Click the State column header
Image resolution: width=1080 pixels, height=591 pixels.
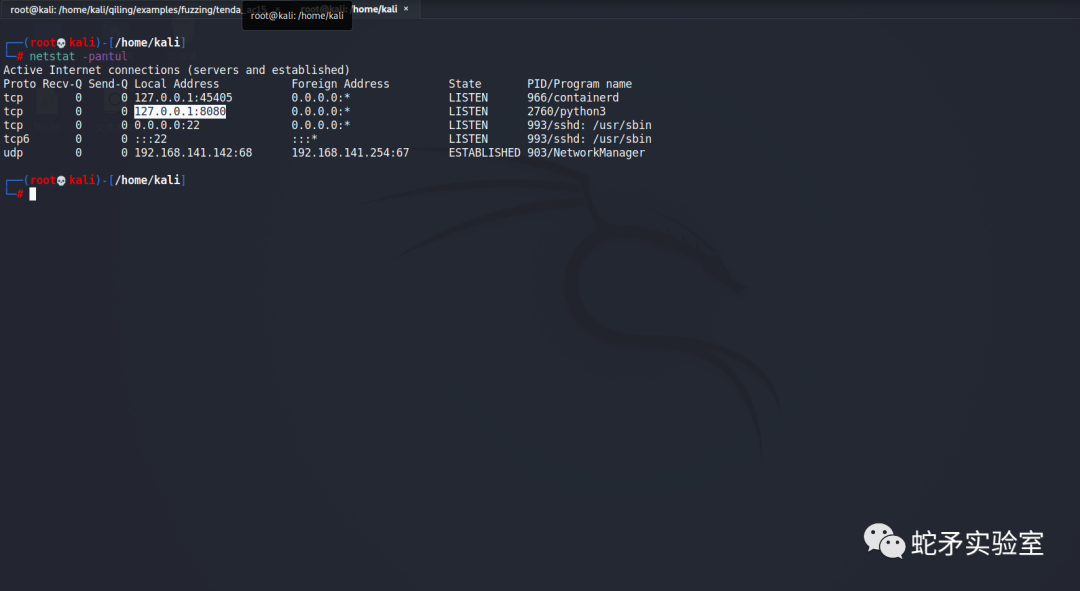tap(465, 84)
